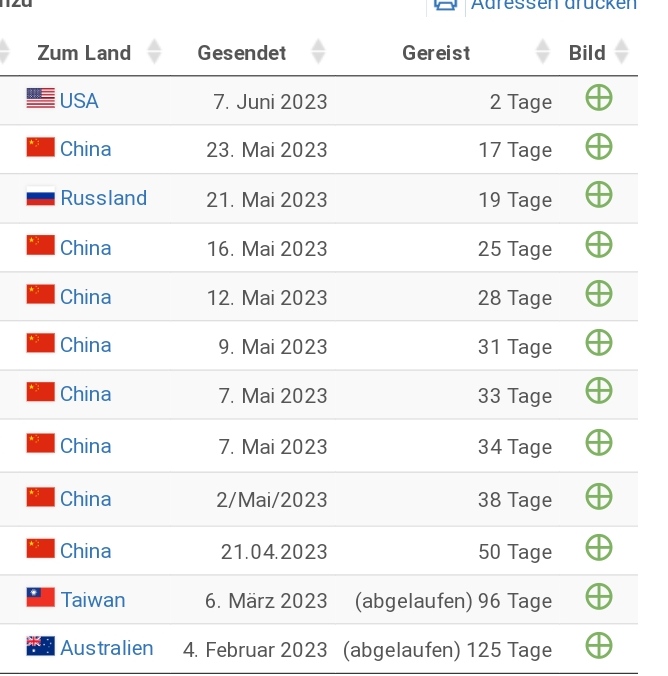Sort table by Gesendet column arrows
The width and height of the screenshot is (668, 676).
[318, 52]
